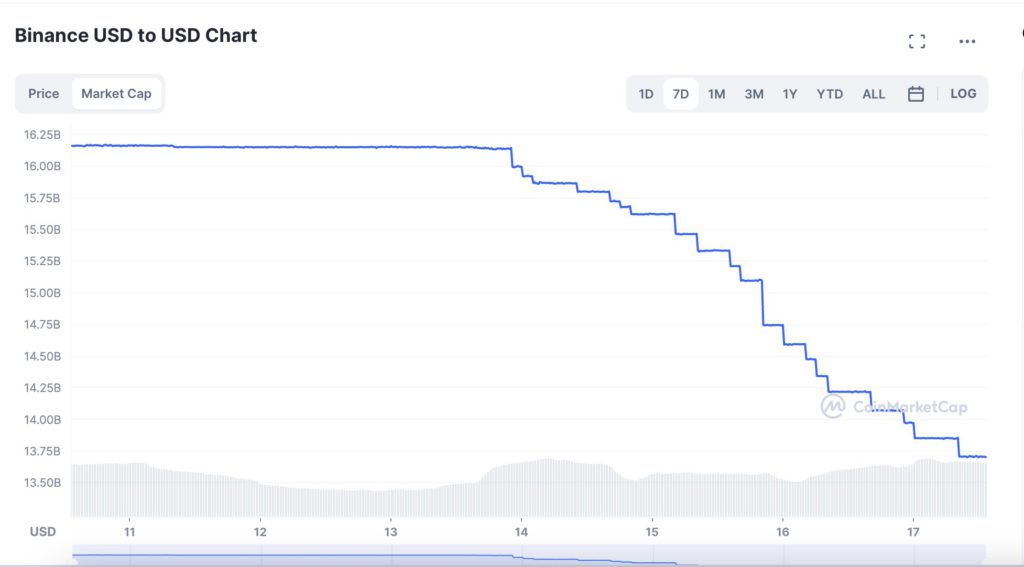Select the Market Cap tab
1024x567 pixels.
[x=116, y=93]
